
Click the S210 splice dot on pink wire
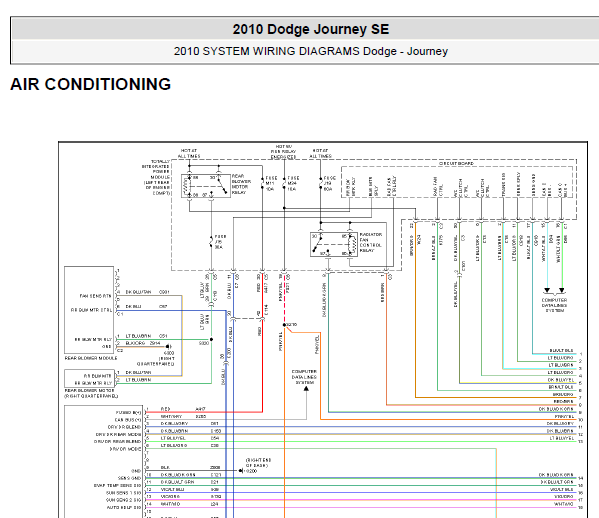coord(285,325)
